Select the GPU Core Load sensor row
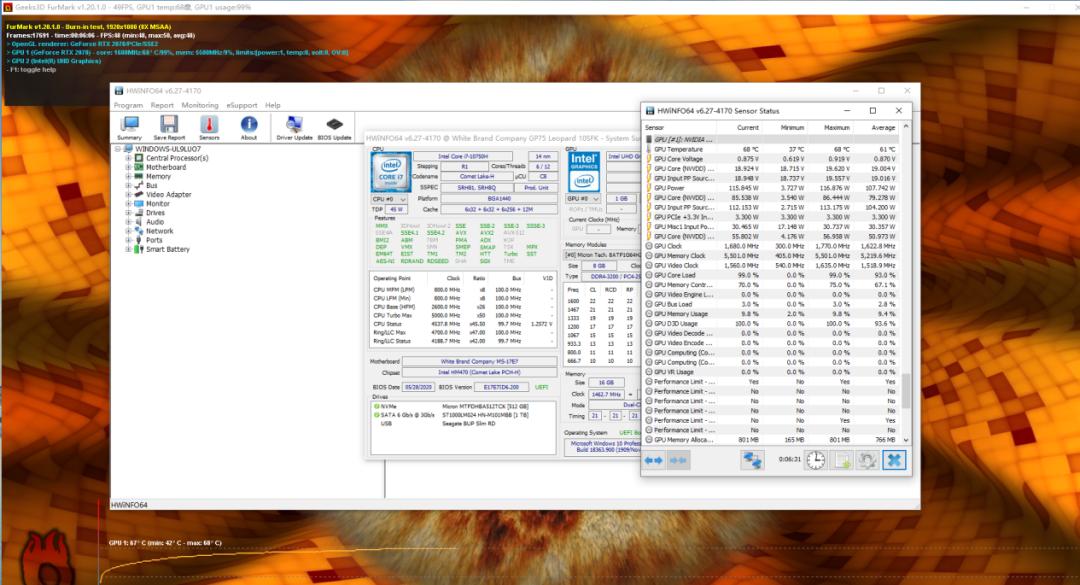Image resolution: width=1080 pixels, height=585 pixels. pyautogui.click(x=772, y=275)
